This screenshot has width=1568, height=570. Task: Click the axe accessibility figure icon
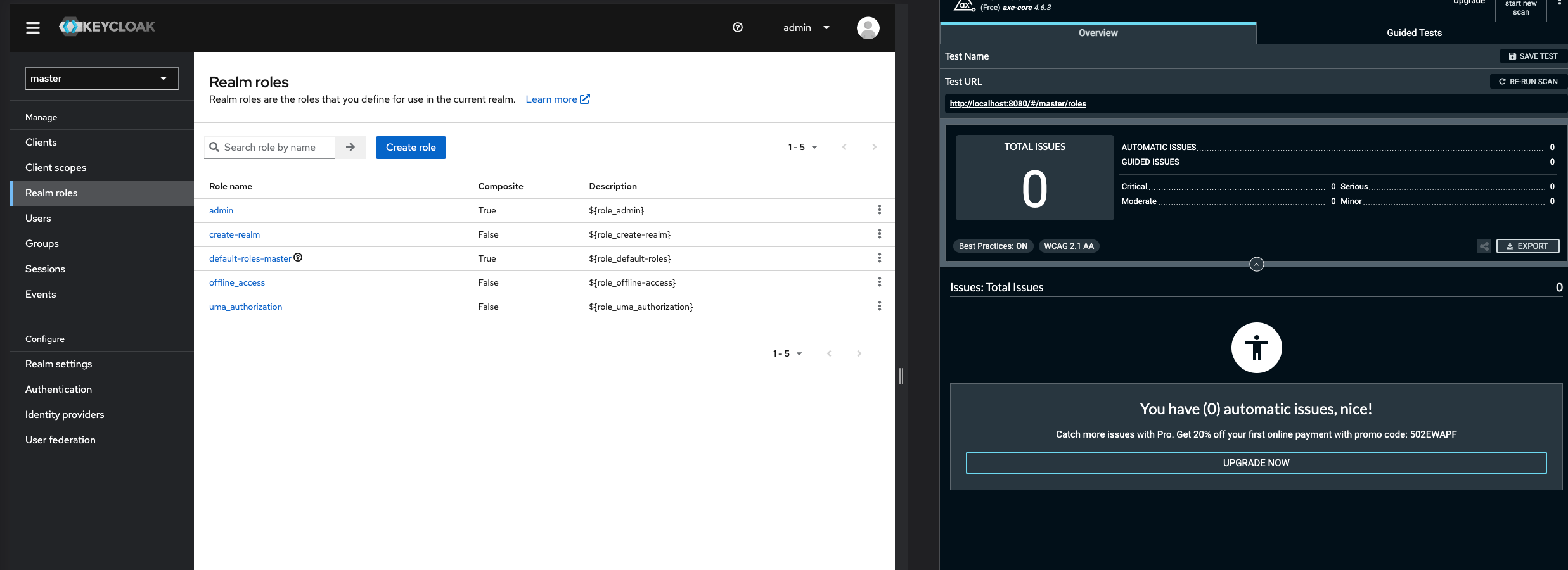tap(1256, 348)
